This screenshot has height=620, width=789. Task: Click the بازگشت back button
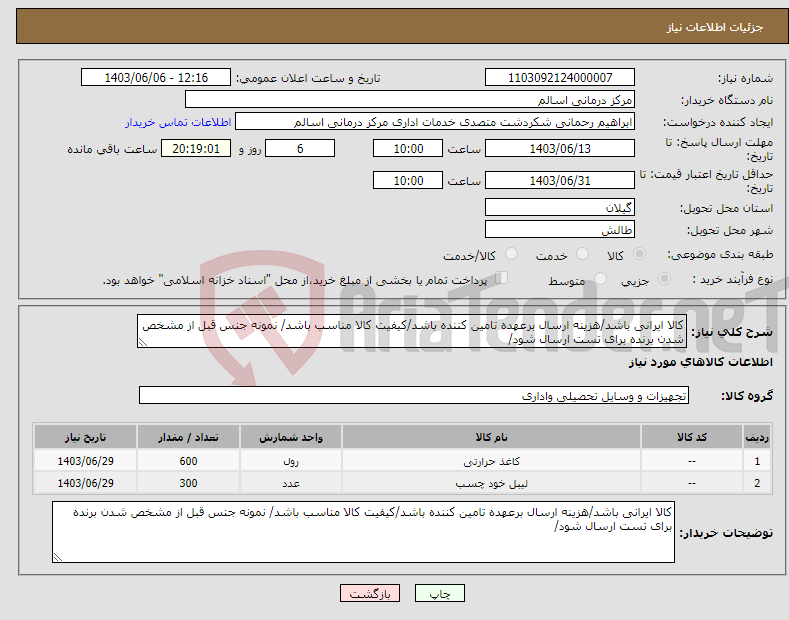pyautogui.click(x=370, y=593)
